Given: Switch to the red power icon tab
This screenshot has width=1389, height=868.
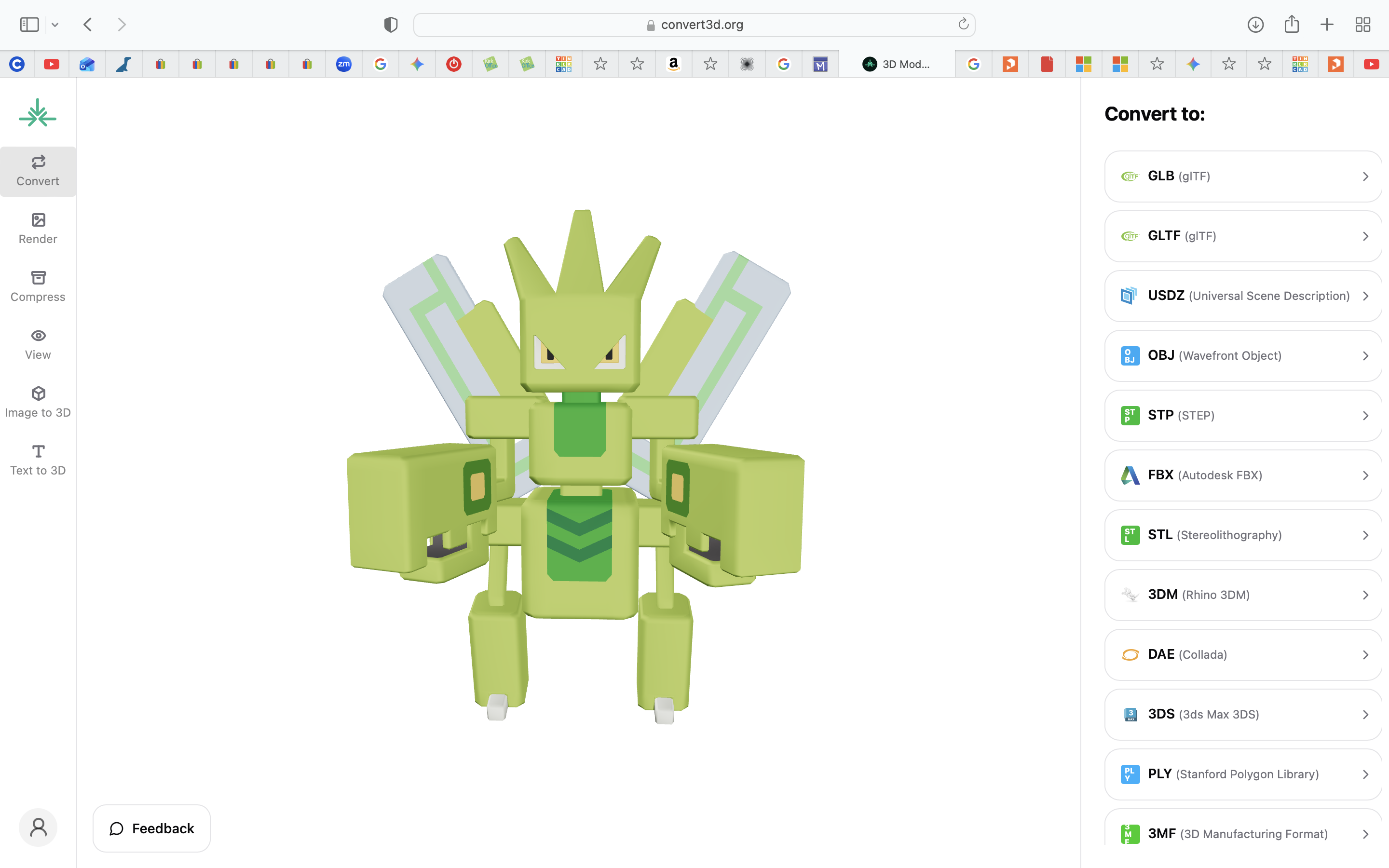Looking at the screenshot, I should [x=454, y=64].
